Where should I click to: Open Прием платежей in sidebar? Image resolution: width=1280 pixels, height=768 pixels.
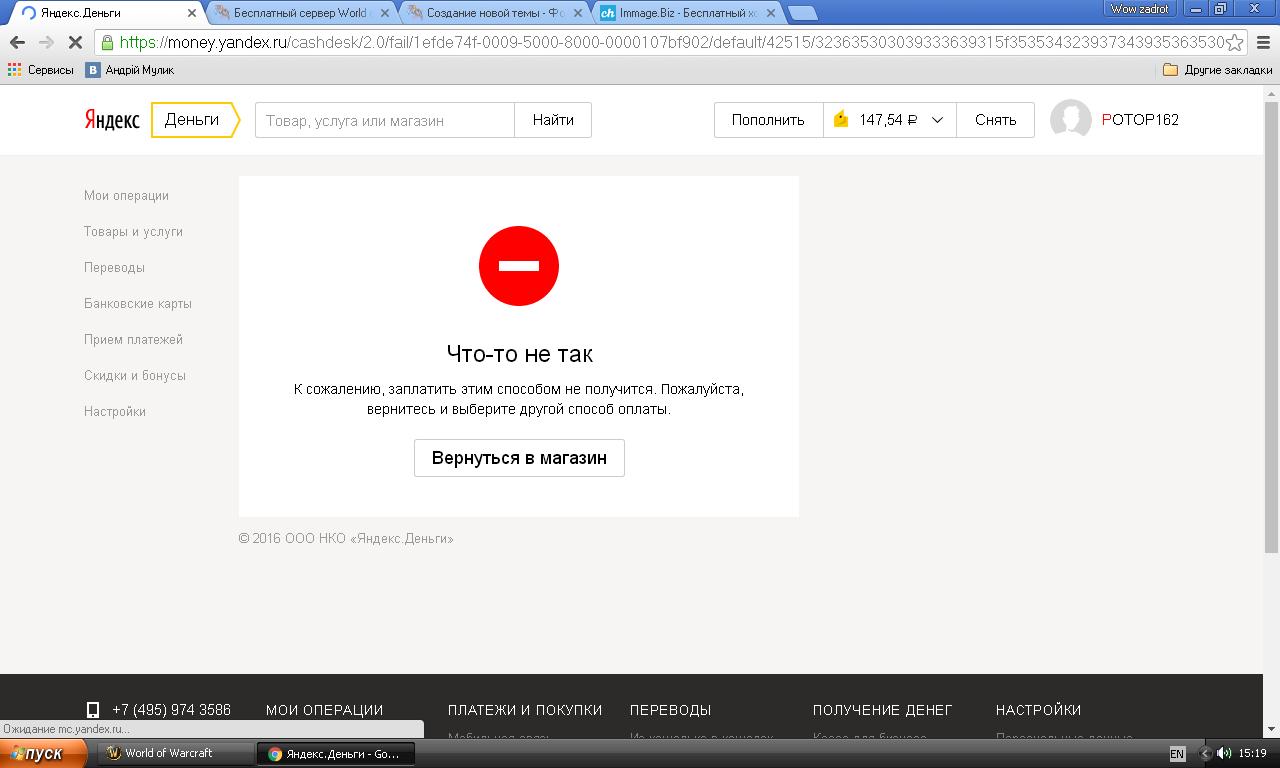pos(133,340)
